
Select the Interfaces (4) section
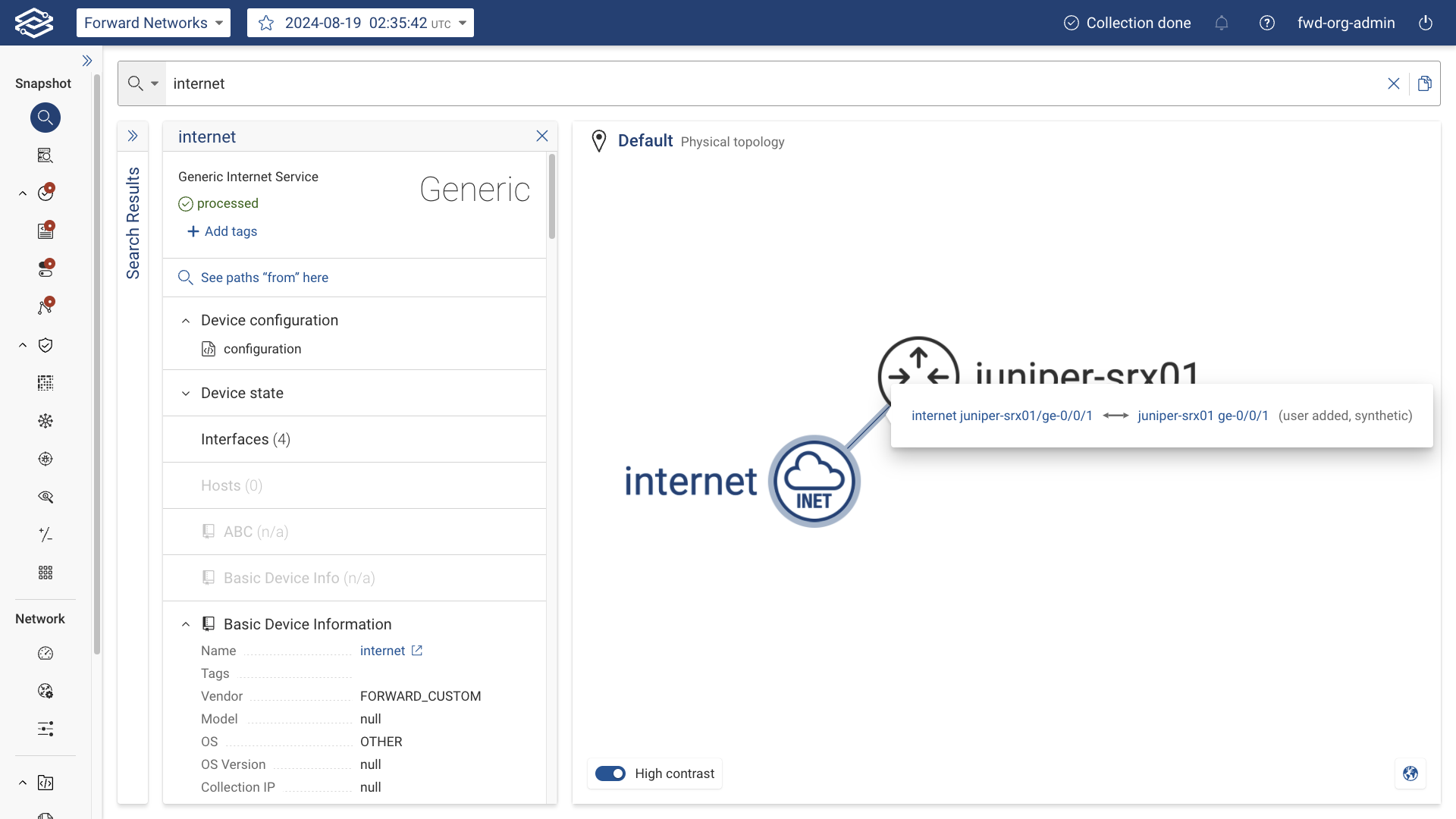tap(245, 439)
